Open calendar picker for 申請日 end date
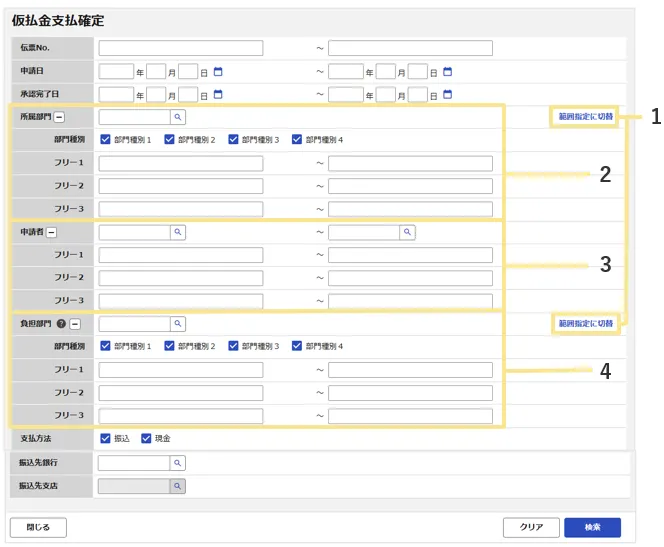The image size is (664, 547). pyautogui.click(x=448, y=72)
